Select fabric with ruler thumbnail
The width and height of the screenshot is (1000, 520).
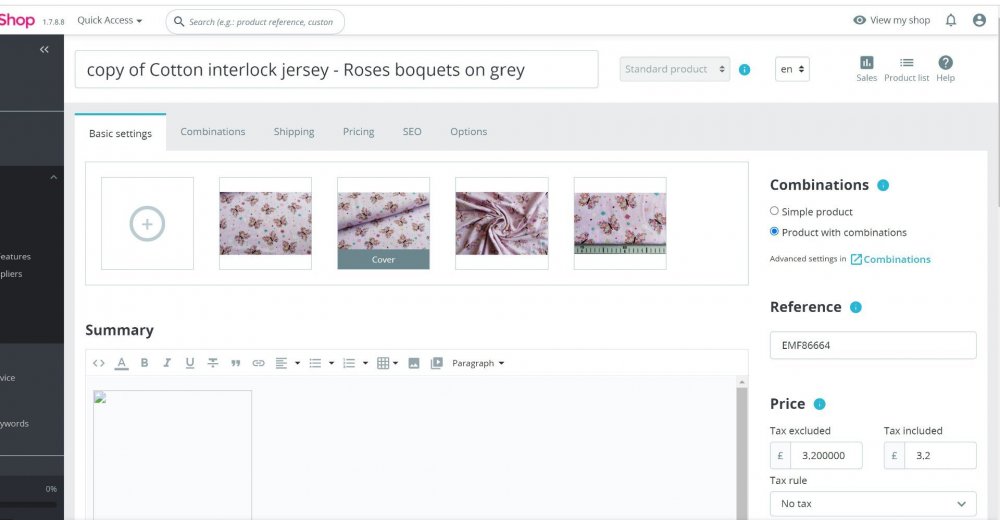(x=620, y=223)
